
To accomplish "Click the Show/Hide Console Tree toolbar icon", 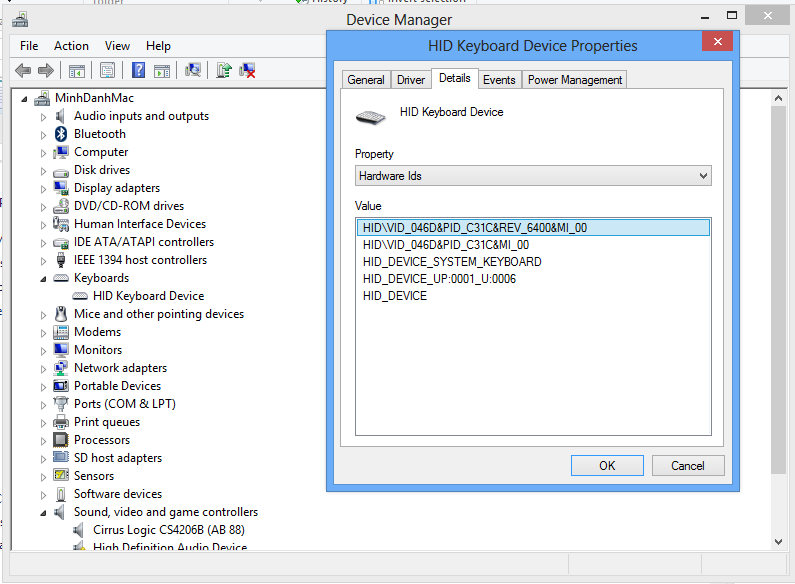I will tap(77, 70).
